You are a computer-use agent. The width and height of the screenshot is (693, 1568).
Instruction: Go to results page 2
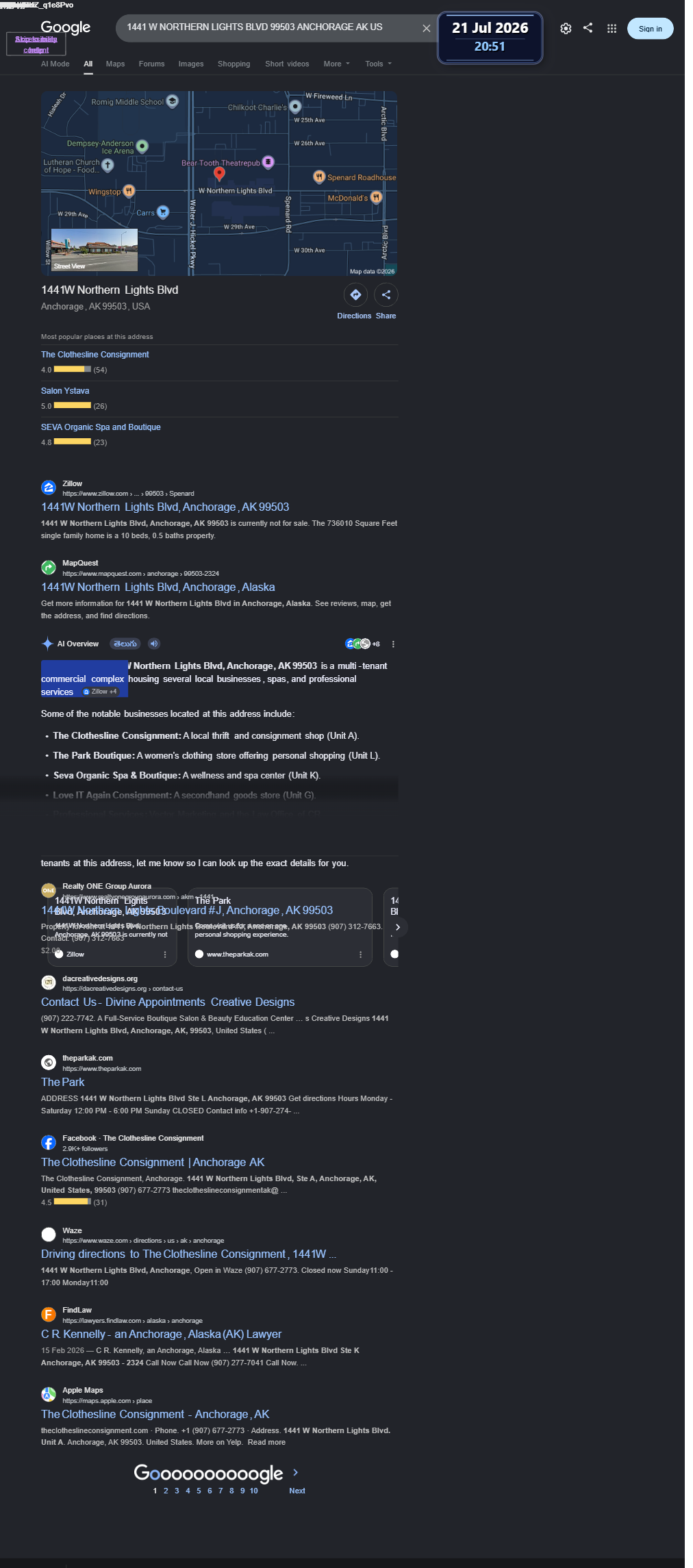point(166,1491)
